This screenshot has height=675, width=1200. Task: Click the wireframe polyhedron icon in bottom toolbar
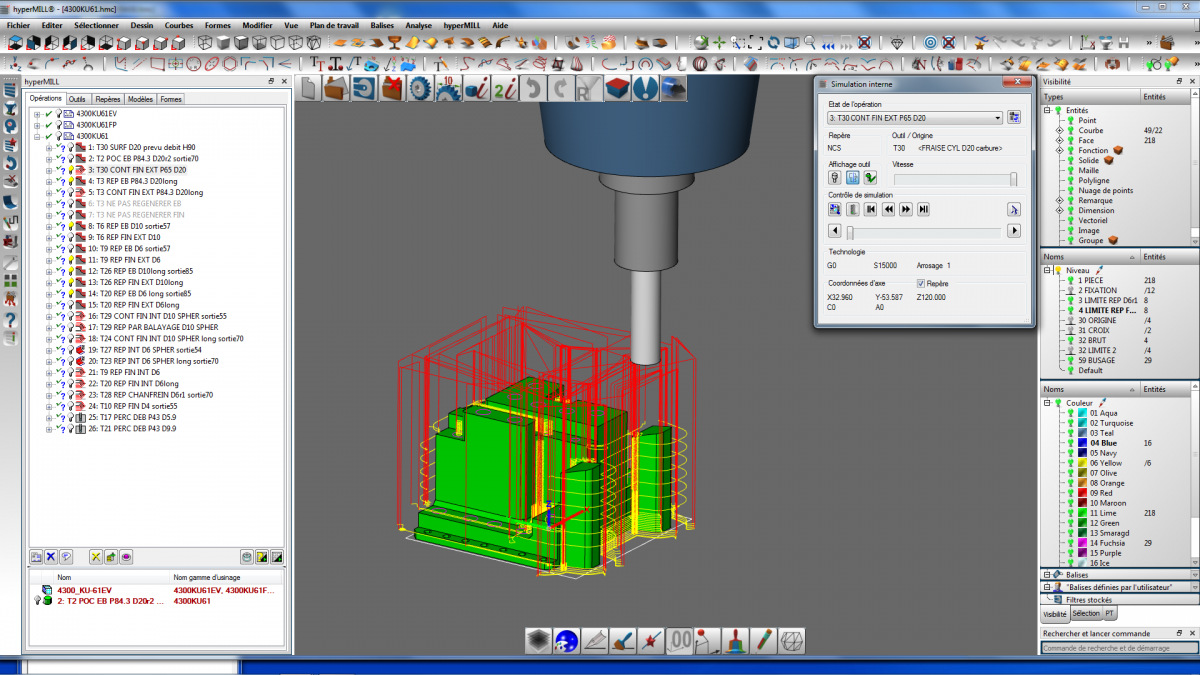791,641
